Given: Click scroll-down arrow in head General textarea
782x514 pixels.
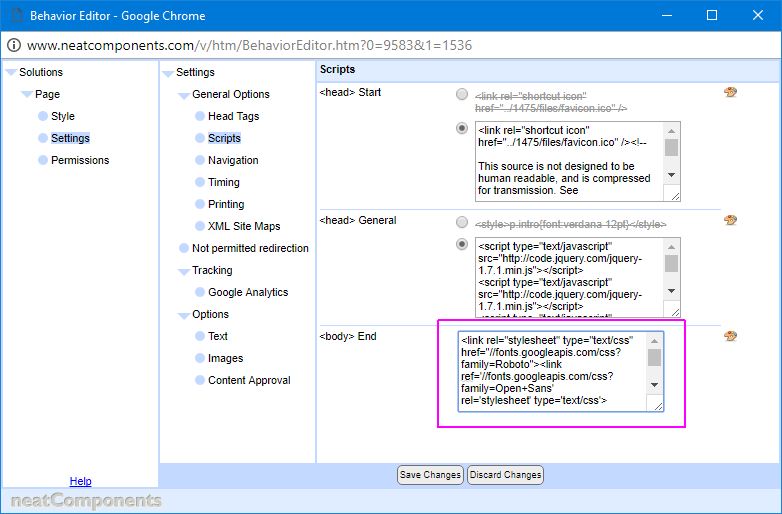Looking at the screenshot, I should (x=671, y=291).
